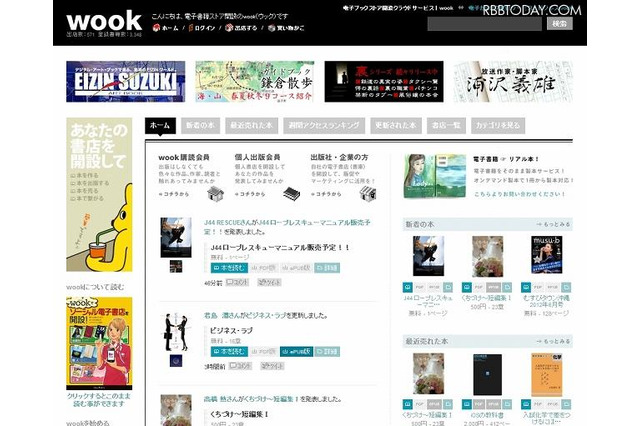Click もっとみる in 最近売れた本 section
This screenshot has width=640, height=426.
553,341
